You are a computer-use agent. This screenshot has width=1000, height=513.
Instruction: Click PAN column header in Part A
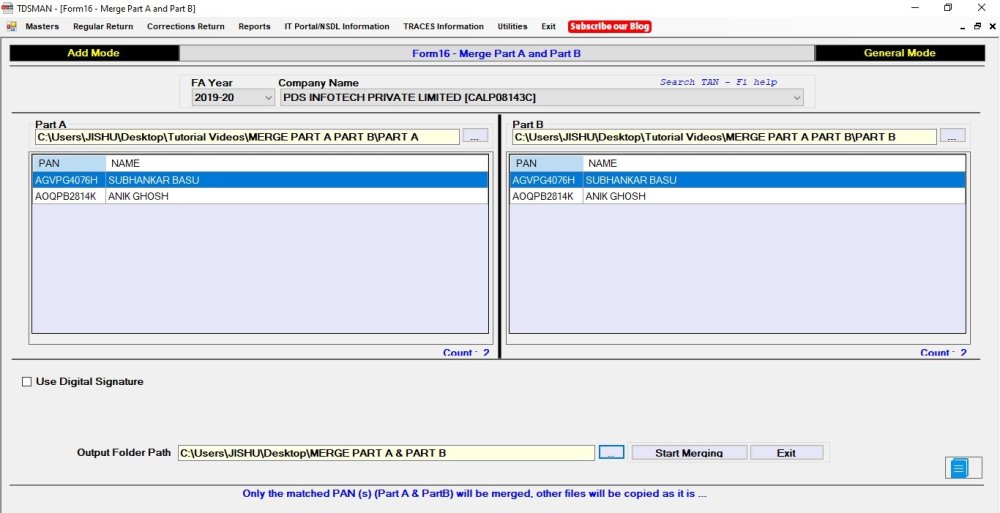pyautogui.click(x=69, y=163)
